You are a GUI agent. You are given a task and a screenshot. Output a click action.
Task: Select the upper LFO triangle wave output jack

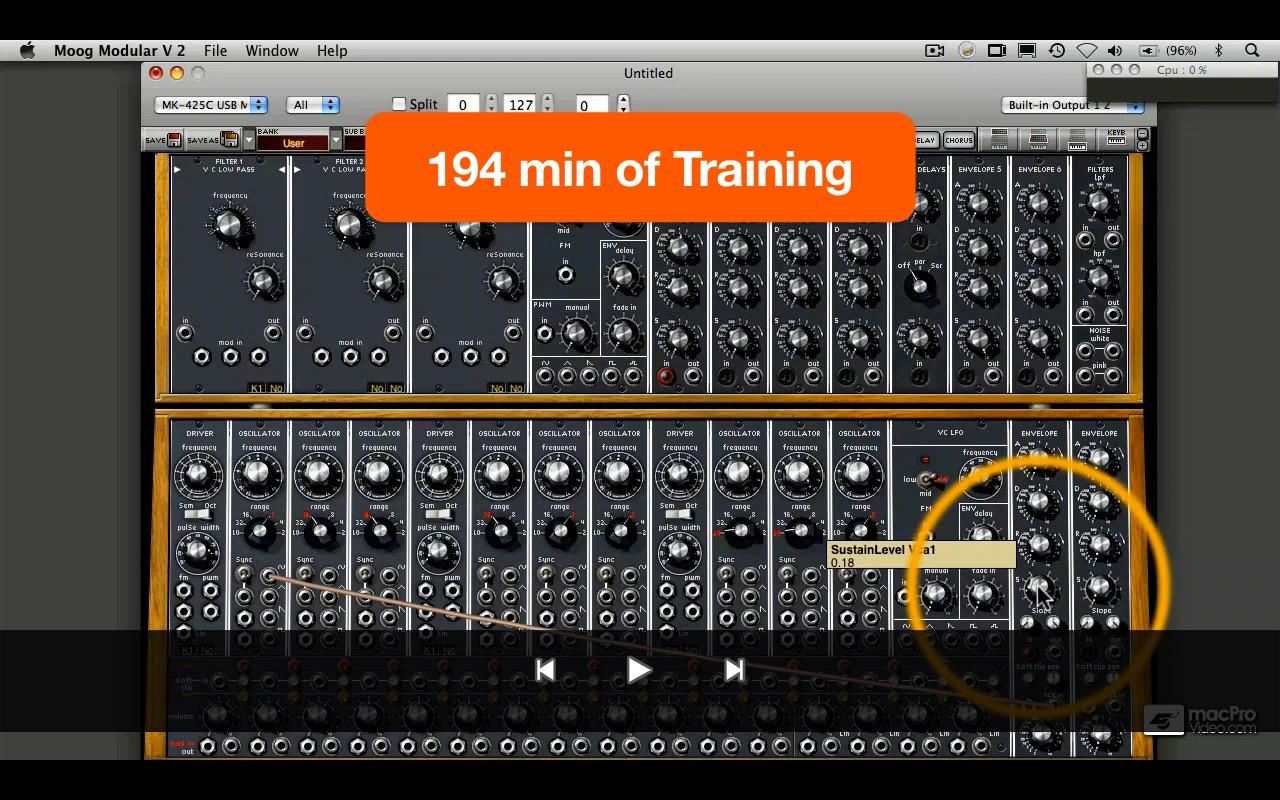point(567,376)
